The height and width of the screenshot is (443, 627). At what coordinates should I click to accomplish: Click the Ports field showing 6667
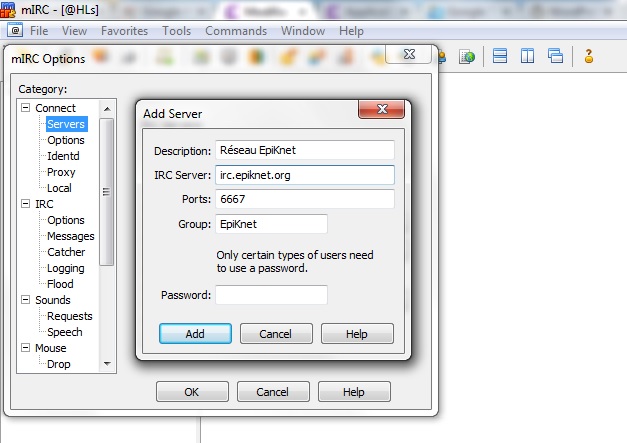[x=305, y=199]
